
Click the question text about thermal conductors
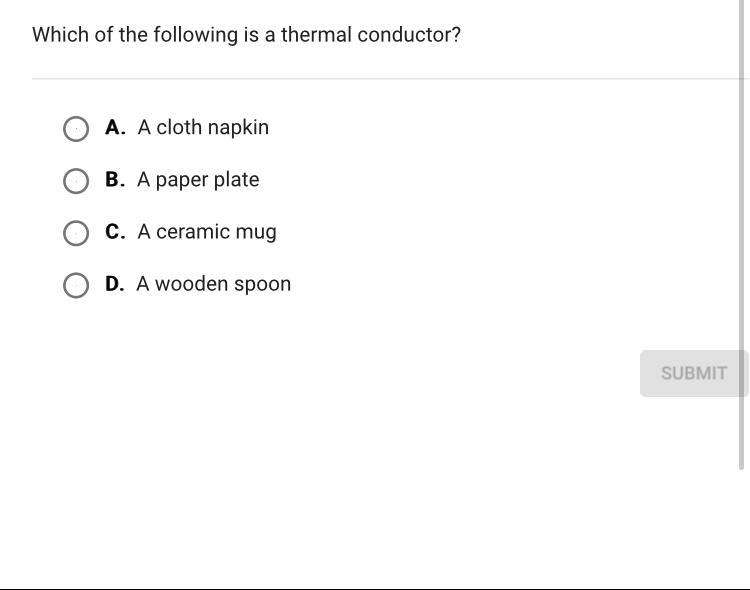tap(246, 35)
